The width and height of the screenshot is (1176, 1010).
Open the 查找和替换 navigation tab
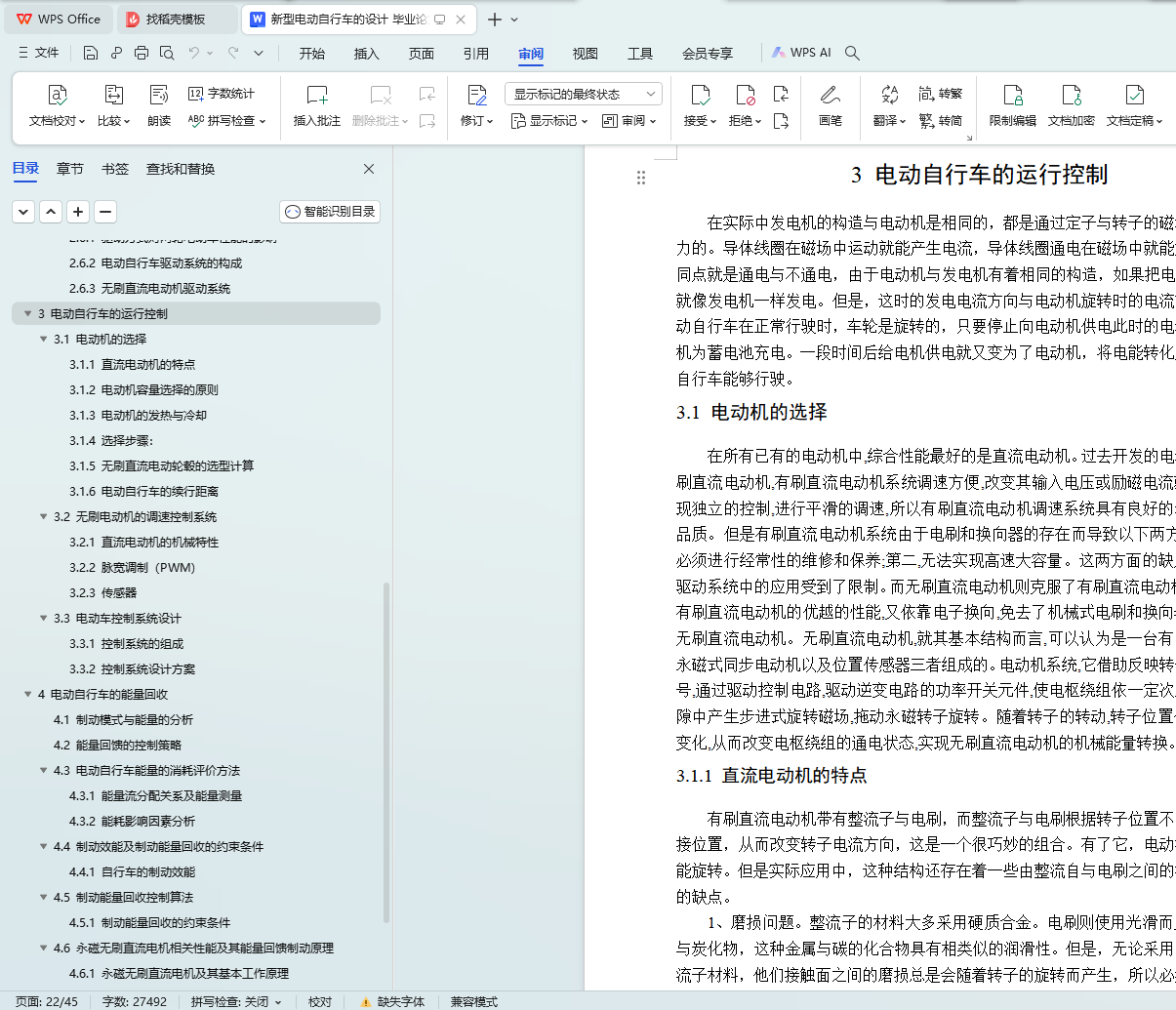[x=181, y=169]
